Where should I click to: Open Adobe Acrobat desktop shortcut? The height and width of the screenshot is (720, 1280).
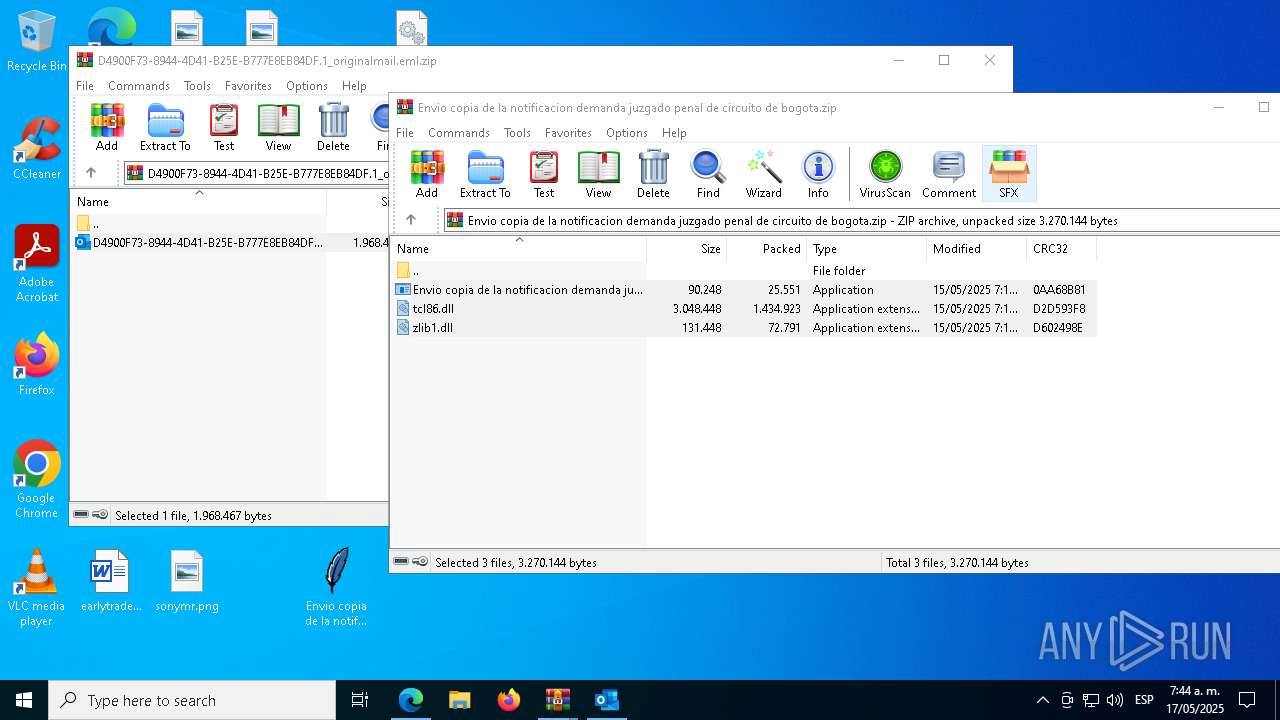point(36,264)
